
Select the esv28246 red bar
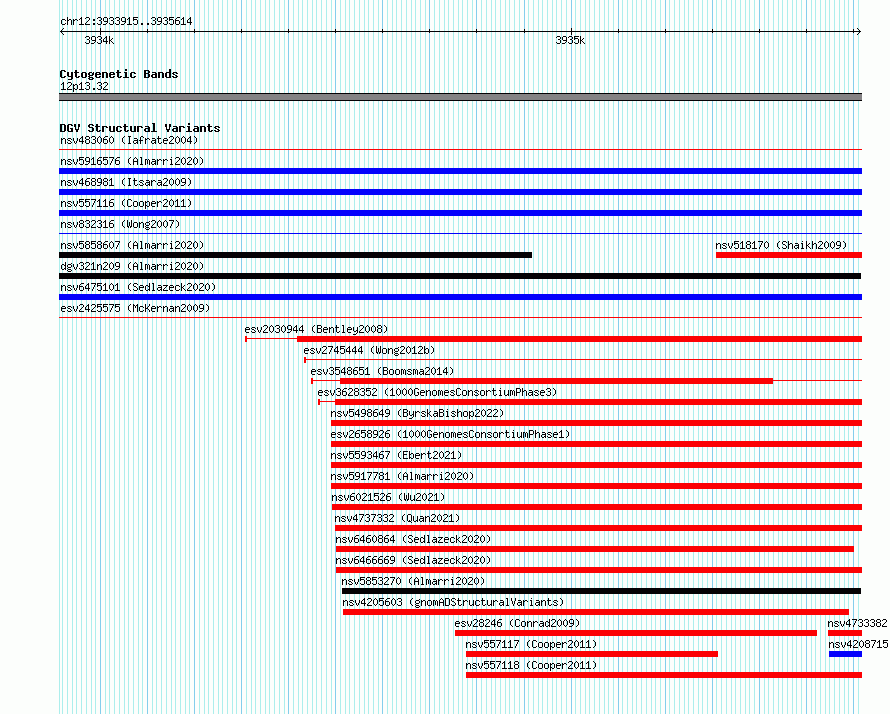[x=636, y=633]
